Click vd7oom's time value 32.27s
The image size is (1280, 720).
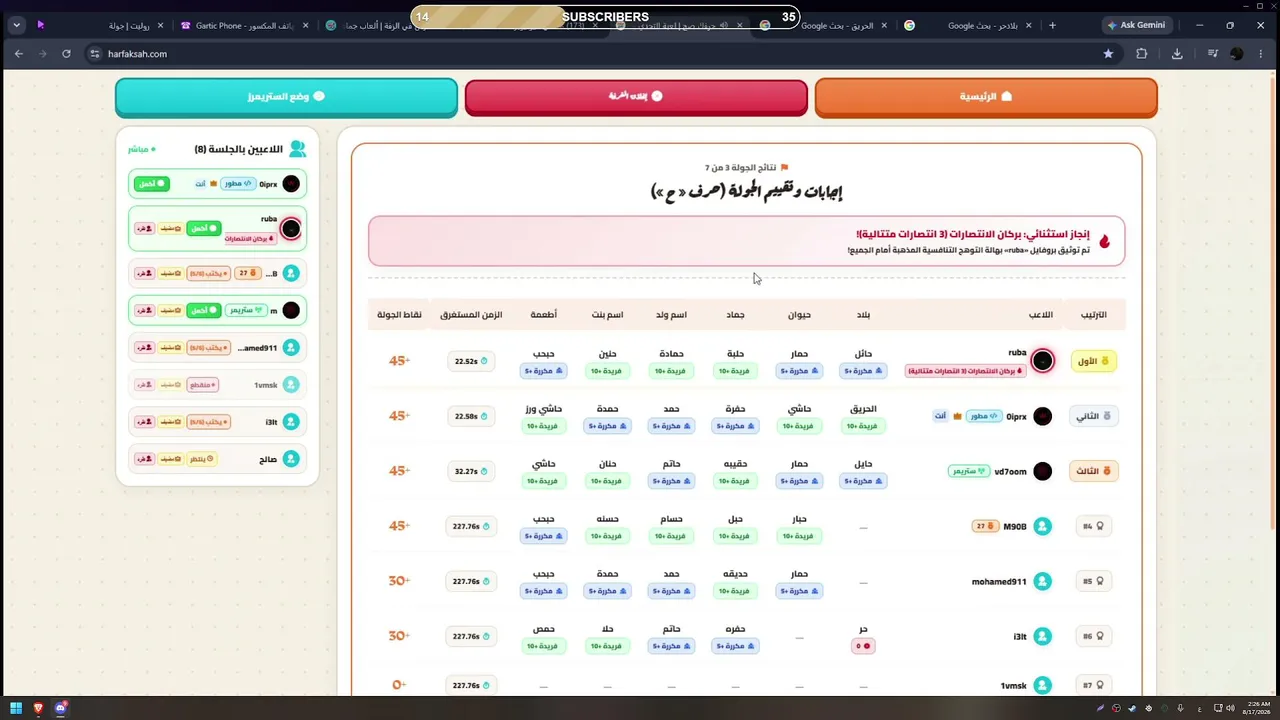point(470,471)
